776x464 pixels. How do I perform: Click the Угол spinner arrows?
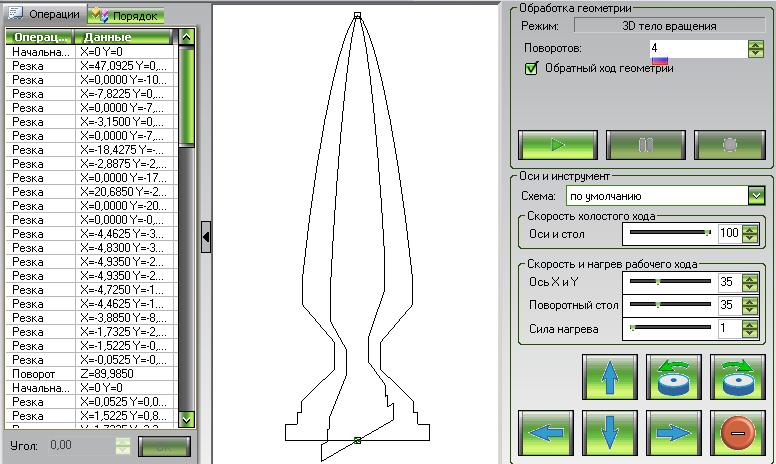(123, 446)
